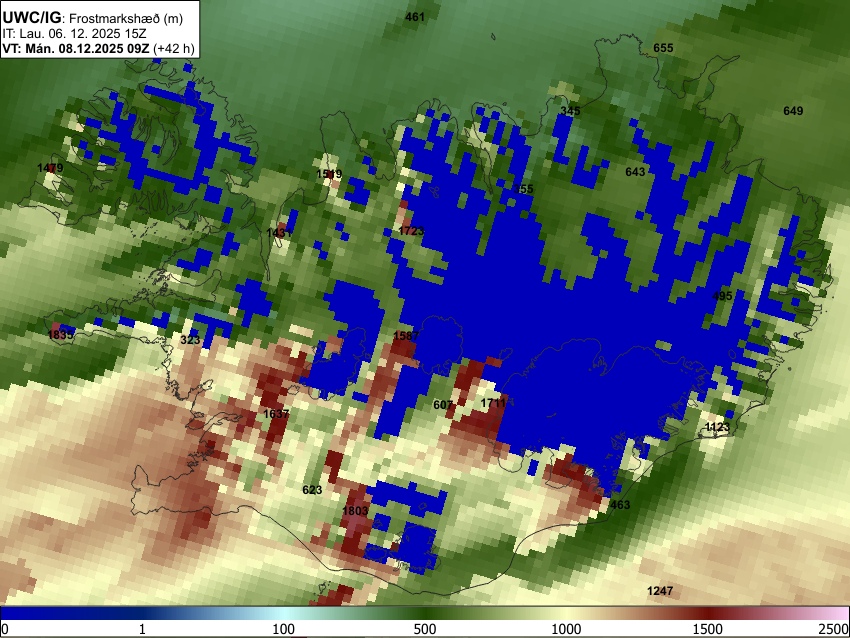Click the 1835 value on the western peninsula
Image resolution: width=850 pixels, height=638 pixels.
point(60,334)
